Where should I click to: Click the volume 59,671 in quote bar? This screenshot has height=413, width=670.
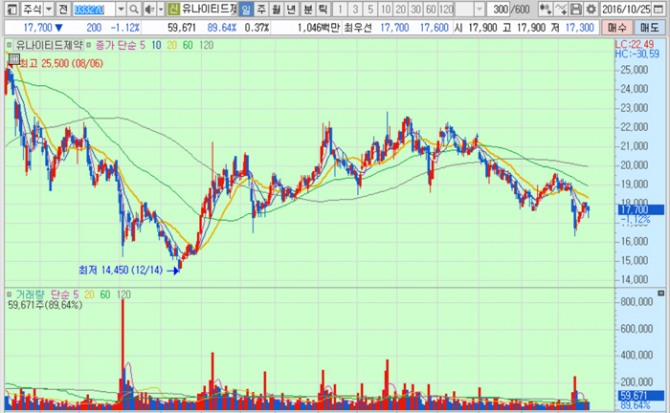click(182, 28)
